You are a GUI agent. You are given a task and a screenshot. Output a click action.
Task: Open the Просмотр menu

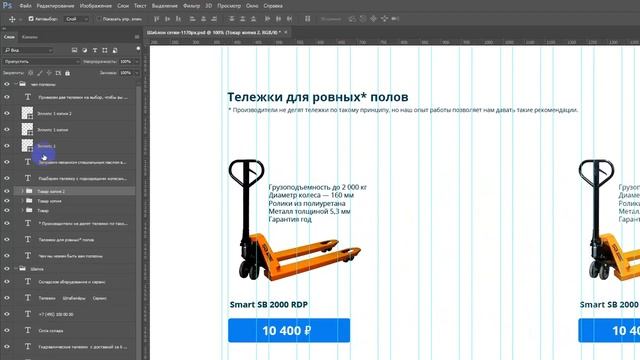[x=229, y=6]
